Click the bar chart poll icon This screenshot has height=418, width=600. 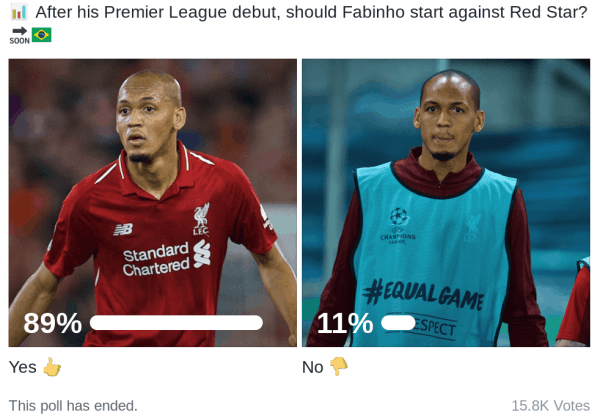(x=19, y=12)
